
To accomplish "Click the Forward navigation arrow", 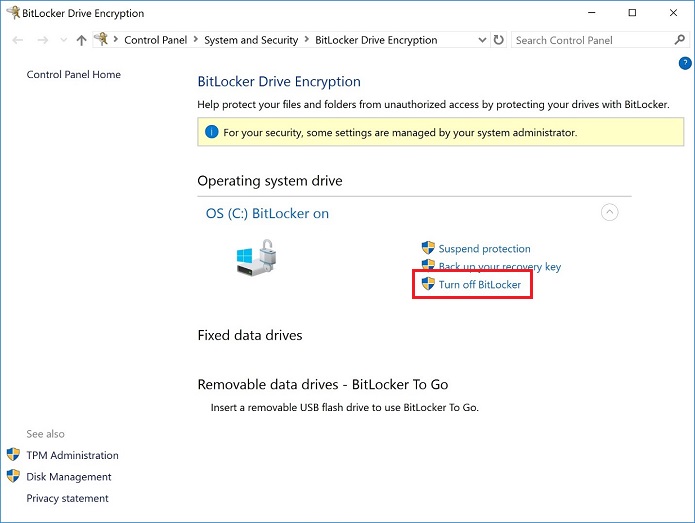I will coord(43,40).
